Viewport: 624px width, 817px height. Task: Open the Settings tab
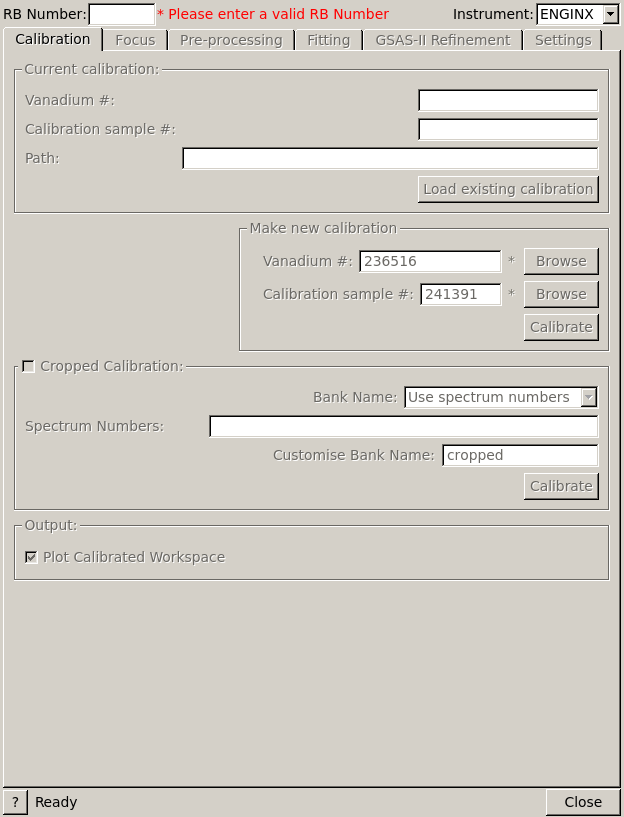point(562,40)
